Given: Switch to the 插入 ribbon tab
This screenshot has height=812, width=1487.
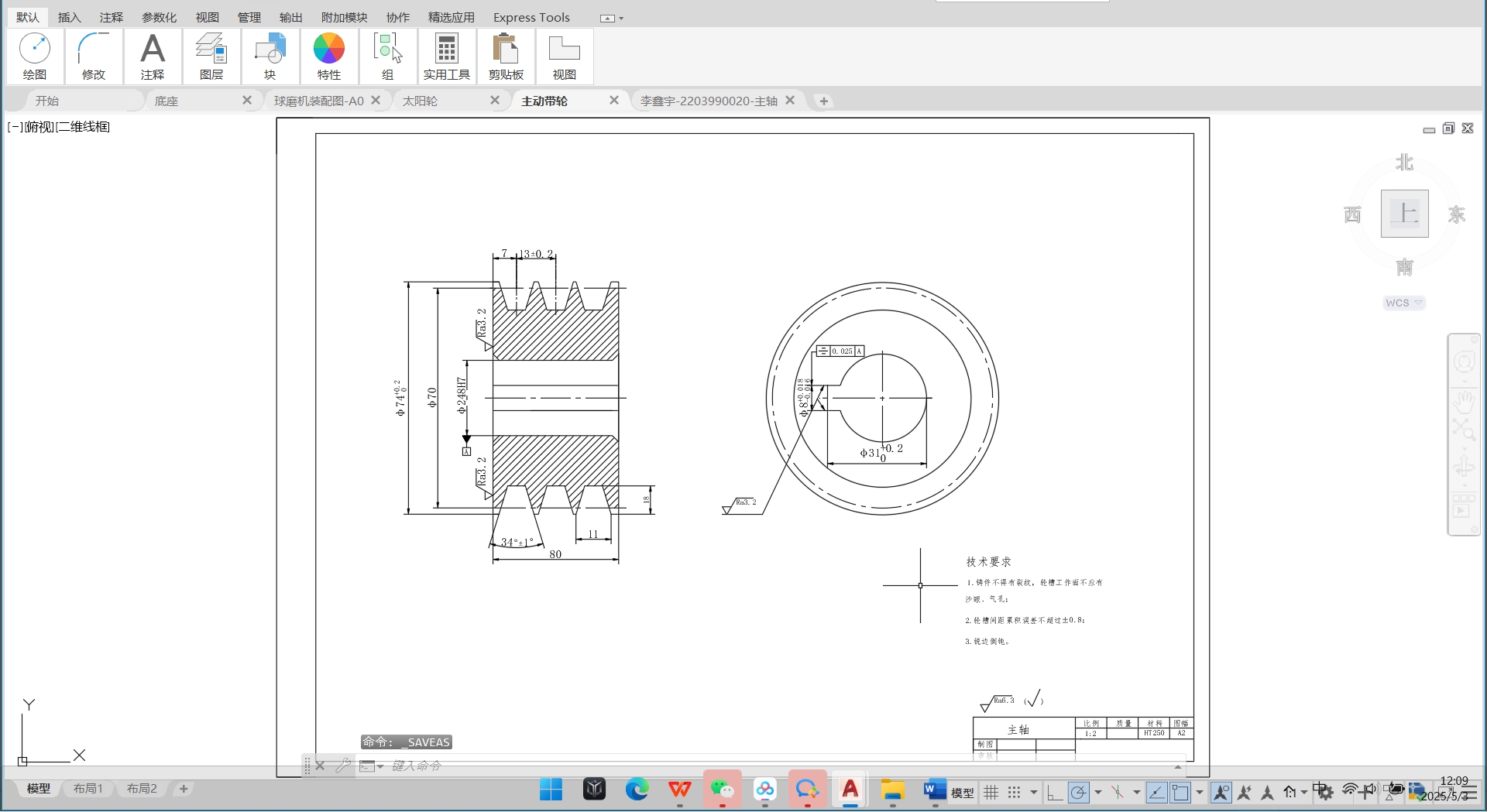Looking at the screenshot, I should point(70,17).
